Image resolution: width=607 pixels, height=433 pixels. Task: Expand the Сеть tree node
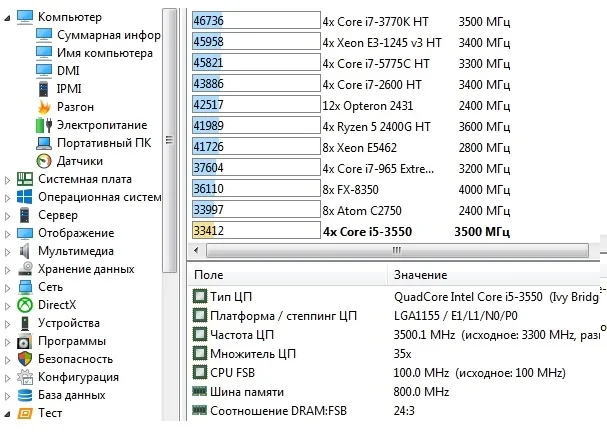pyautogui.click(x=7, y=288)
